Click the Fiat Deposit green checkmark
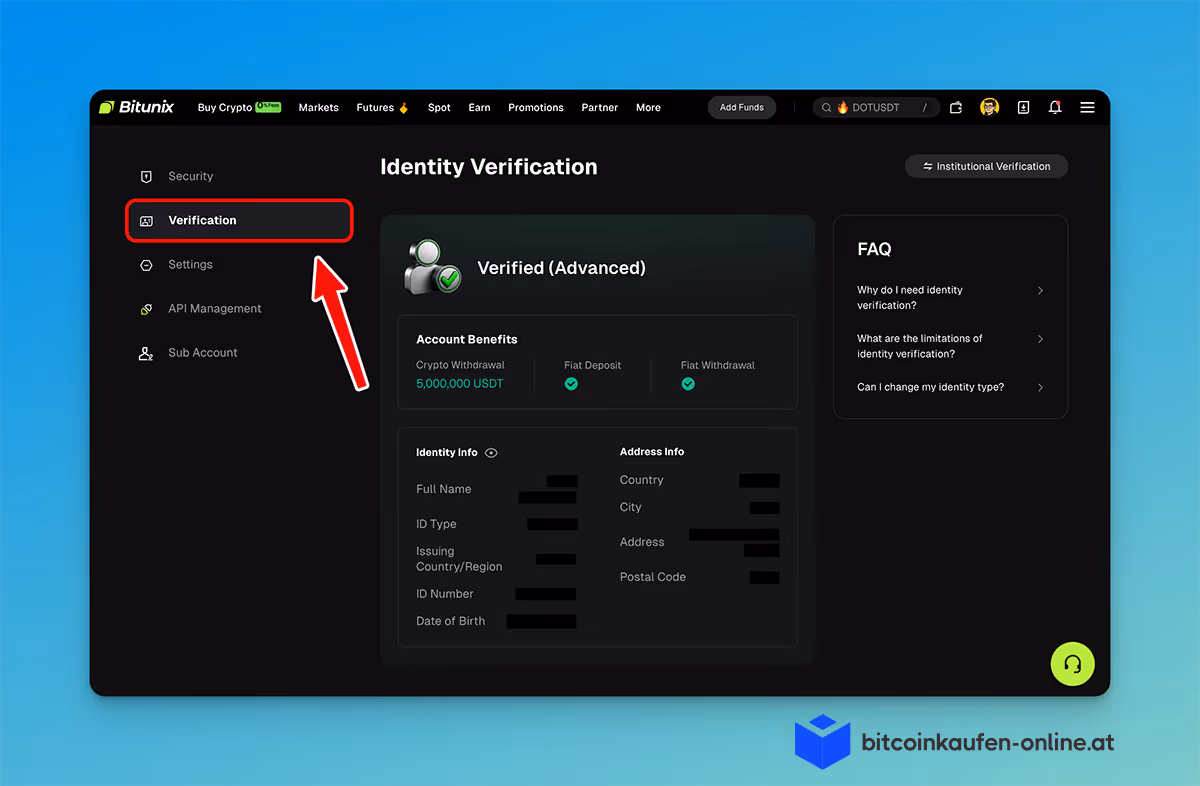 (570, 383)
